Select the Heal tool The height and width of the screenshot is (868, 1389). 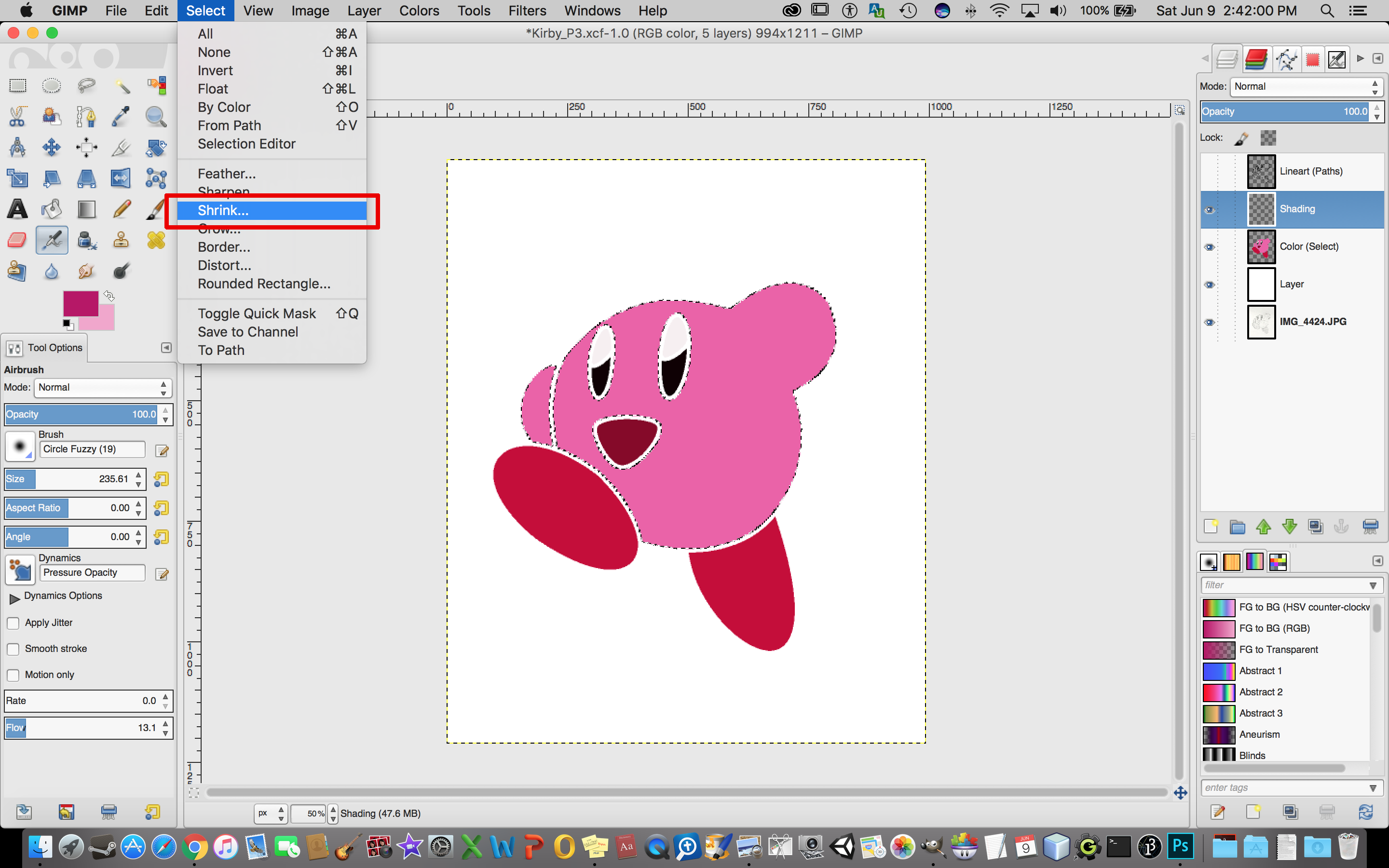[x=156, y=240]
